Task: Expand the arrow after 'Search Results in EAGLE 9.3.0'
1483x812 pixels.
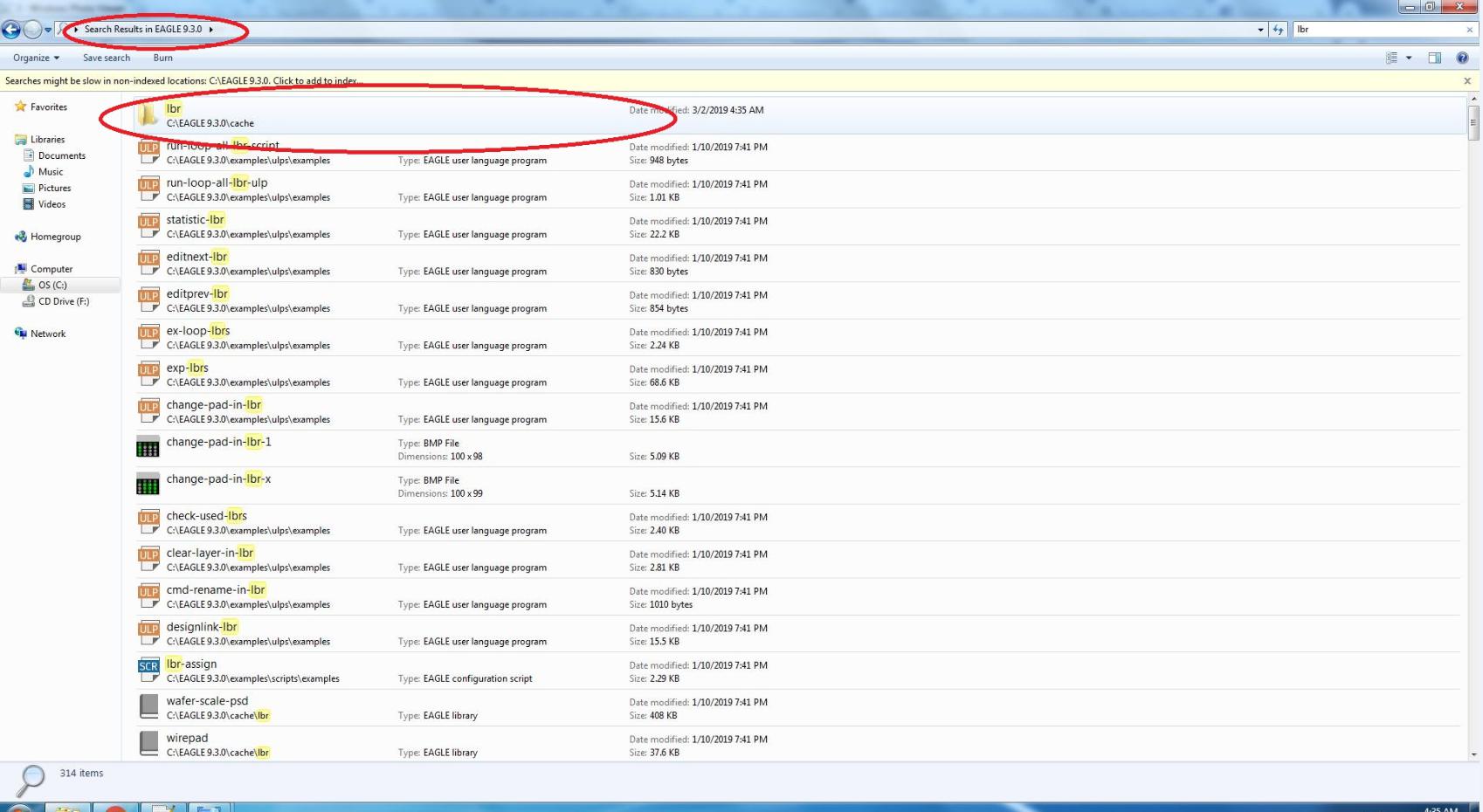Action: pyautogui.click(x=210, y=30)
